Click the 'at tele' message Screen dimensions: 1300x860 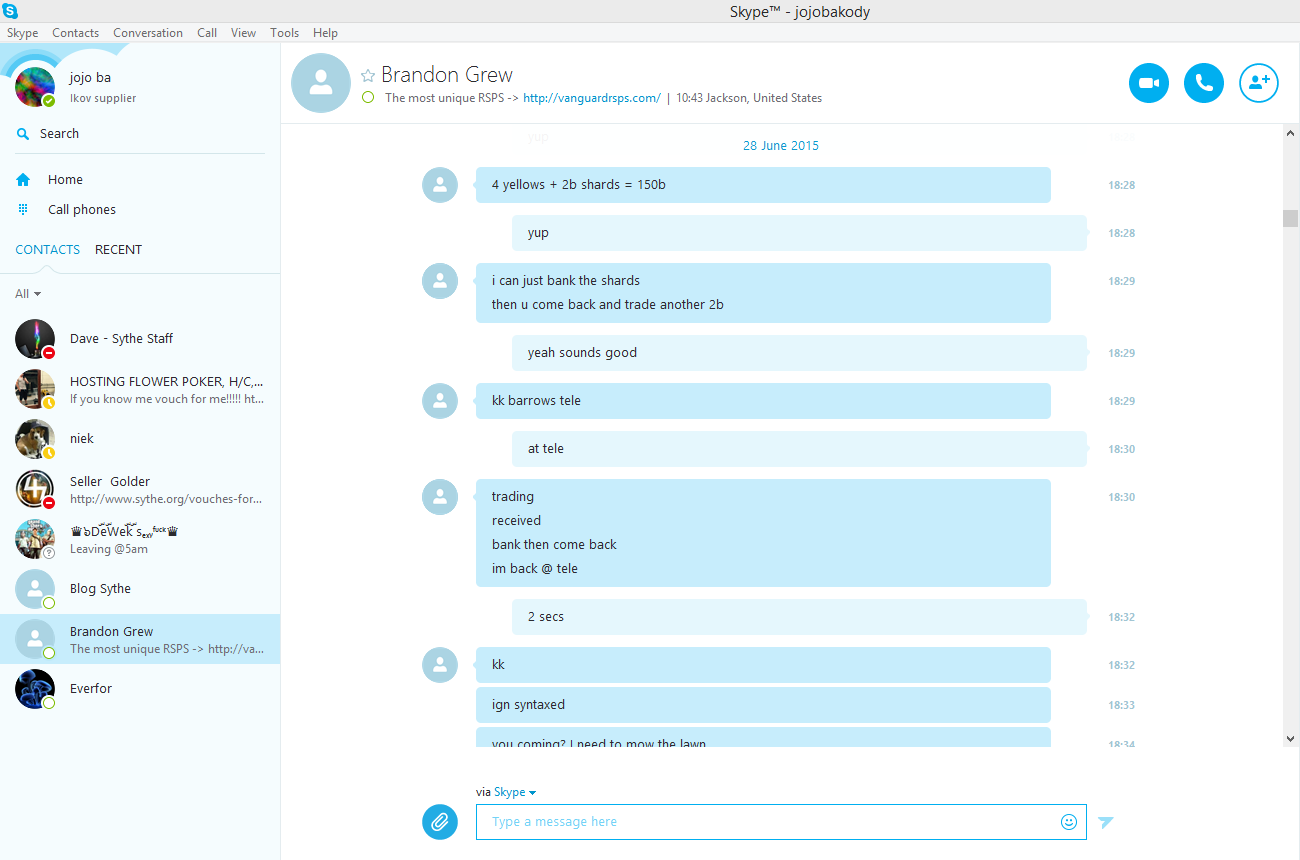[799, 449]
